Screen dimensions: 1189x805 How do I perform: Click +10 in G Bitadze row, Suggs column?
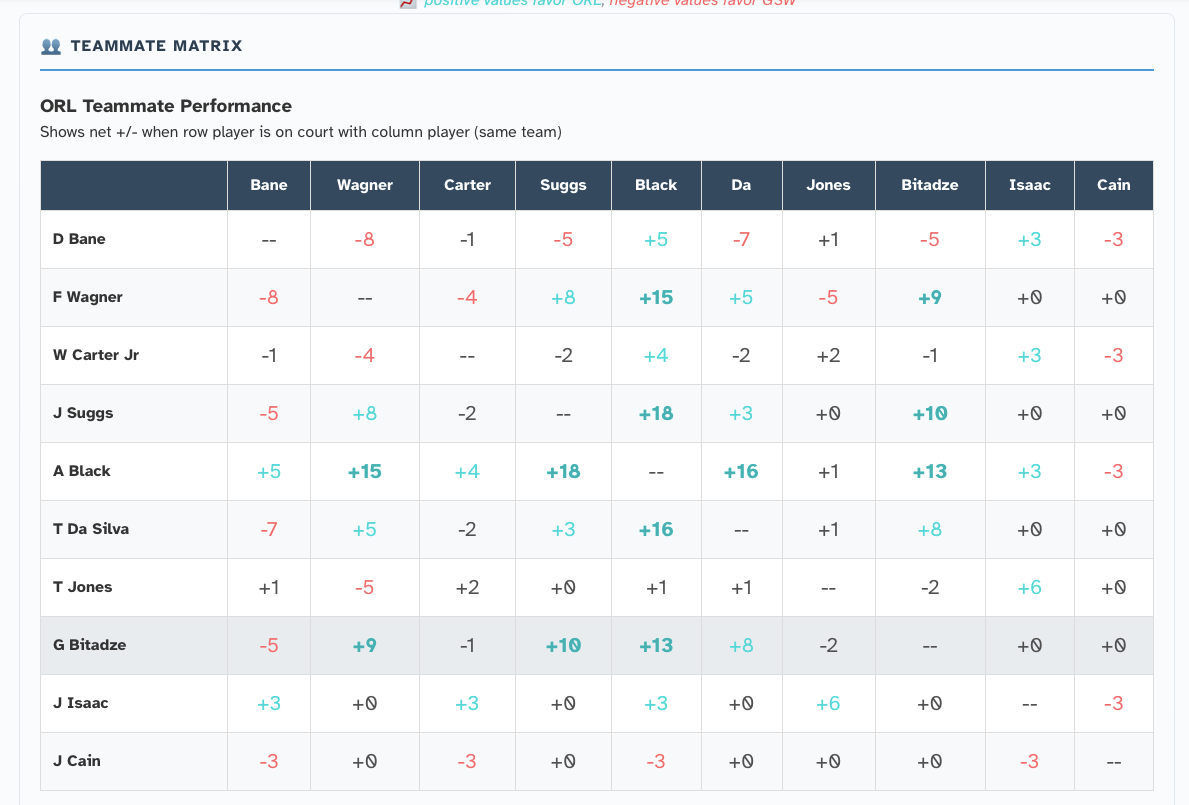point(563,646)
